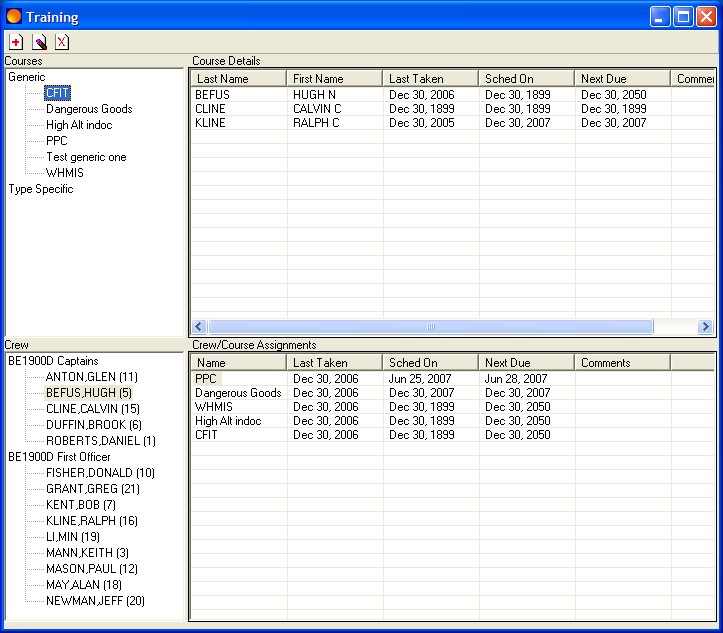
Task: Select the High Alt indoc assignment row
Action: pyautogui.click(x=452, y=420)
